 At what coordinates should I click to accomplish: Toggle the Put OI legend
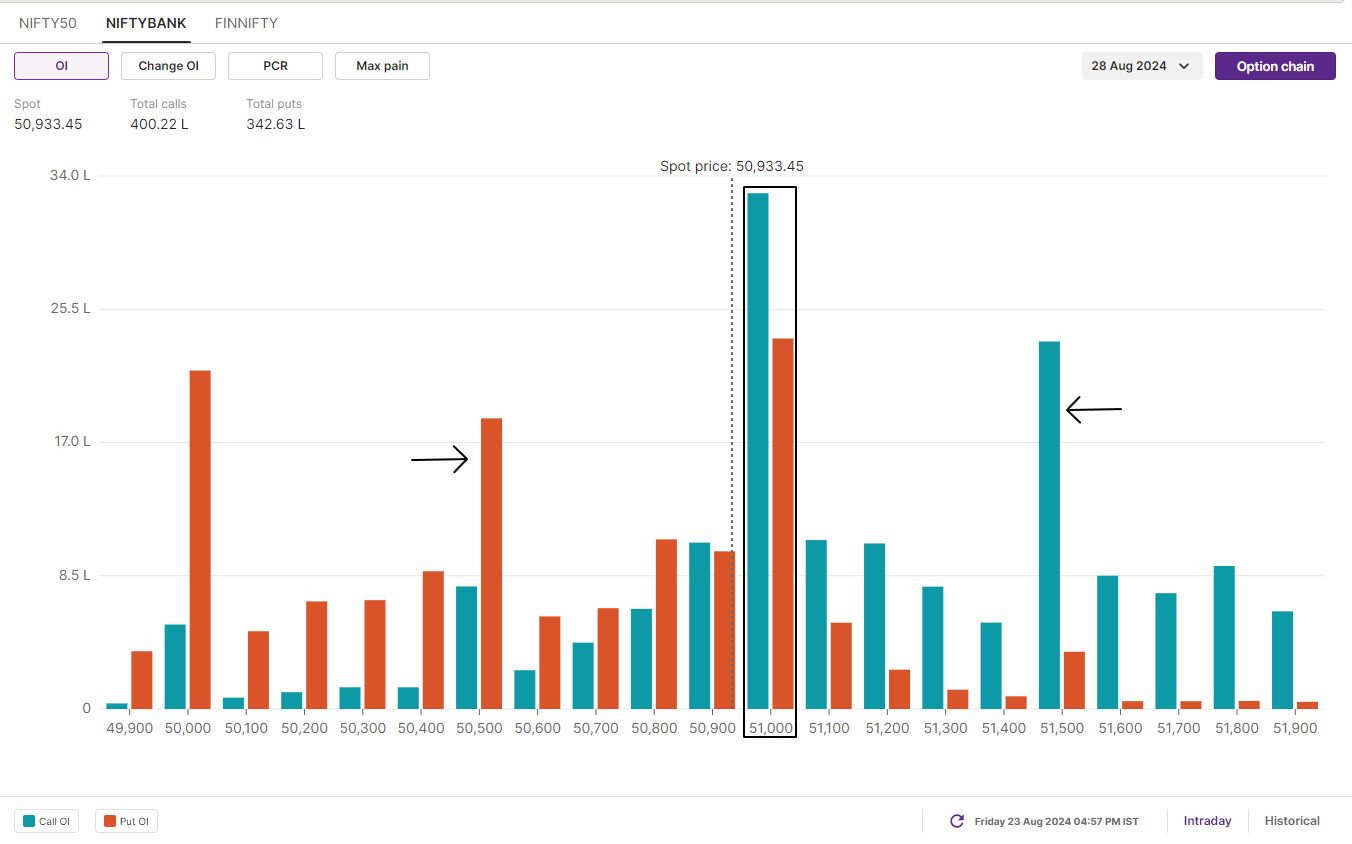(127, 822)
